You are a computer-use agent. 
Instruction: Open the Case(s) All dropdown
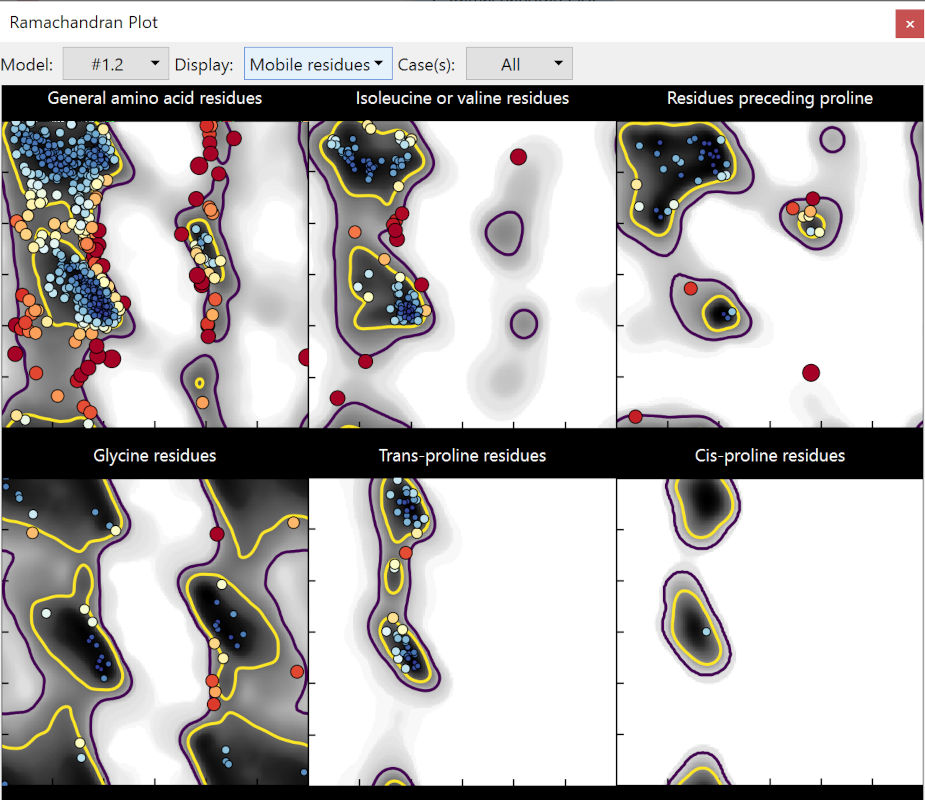(x=519, y=64)
